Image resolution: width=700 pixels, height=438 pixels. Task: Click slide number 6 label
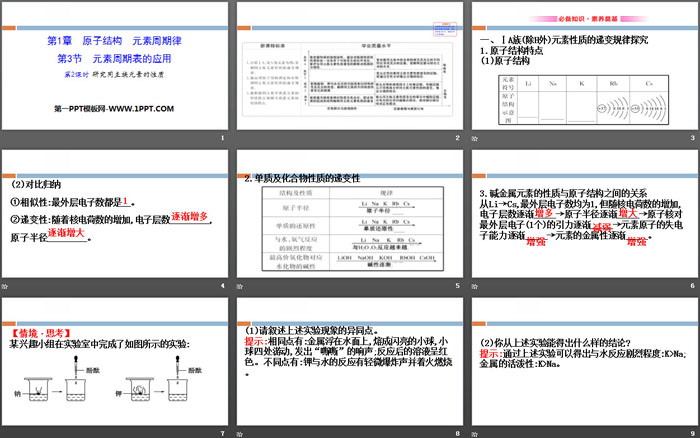pyautogui.click(x=692, y=286)
